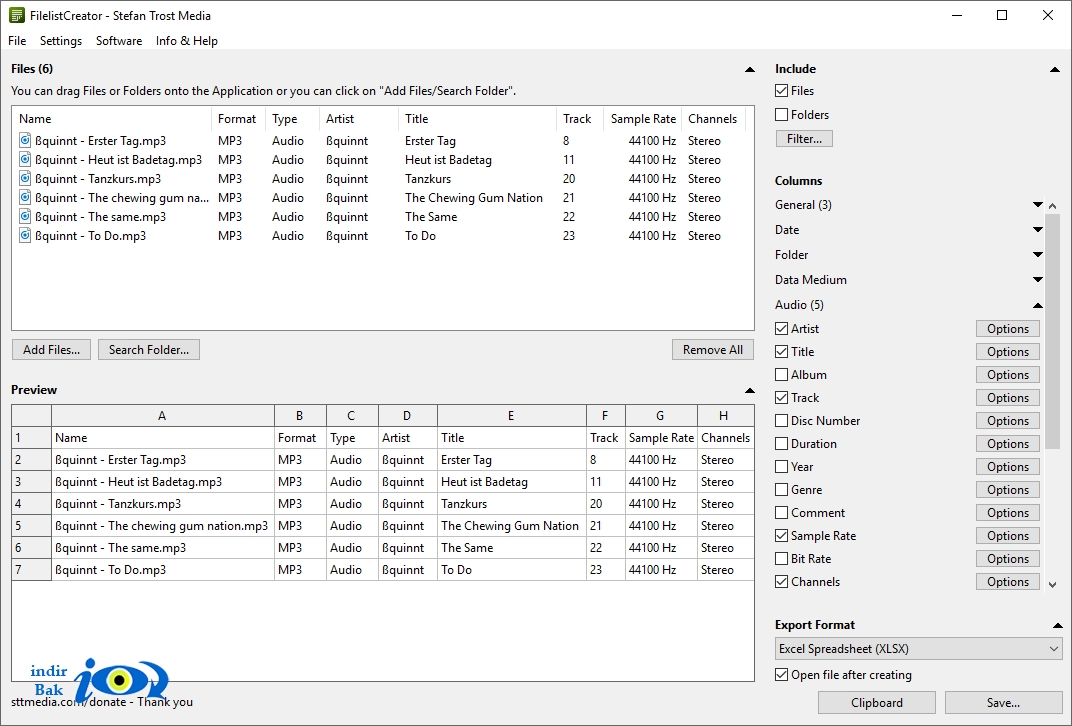This screenshot has width=1072, height=726.
Task: Toggle Open file after creating checkbox
Action: (x=781, y=675)
